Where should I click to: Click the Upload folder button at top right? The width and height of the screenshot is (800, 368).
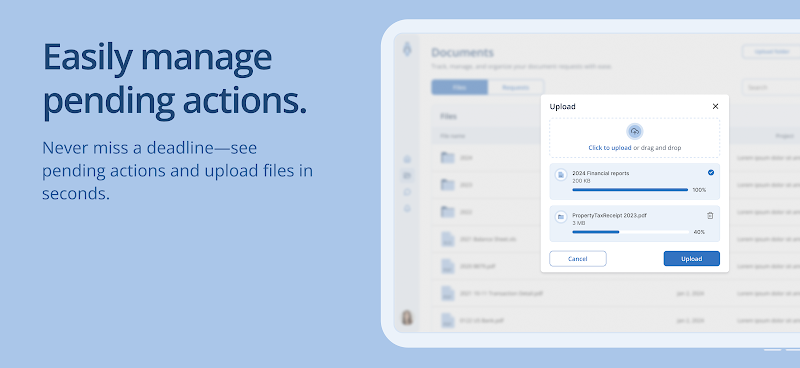(x=771, y=52)
